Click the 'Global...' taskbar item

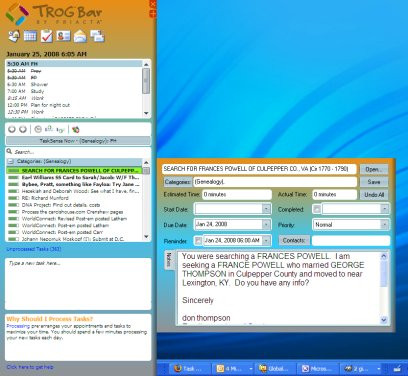tap(275, 369)
